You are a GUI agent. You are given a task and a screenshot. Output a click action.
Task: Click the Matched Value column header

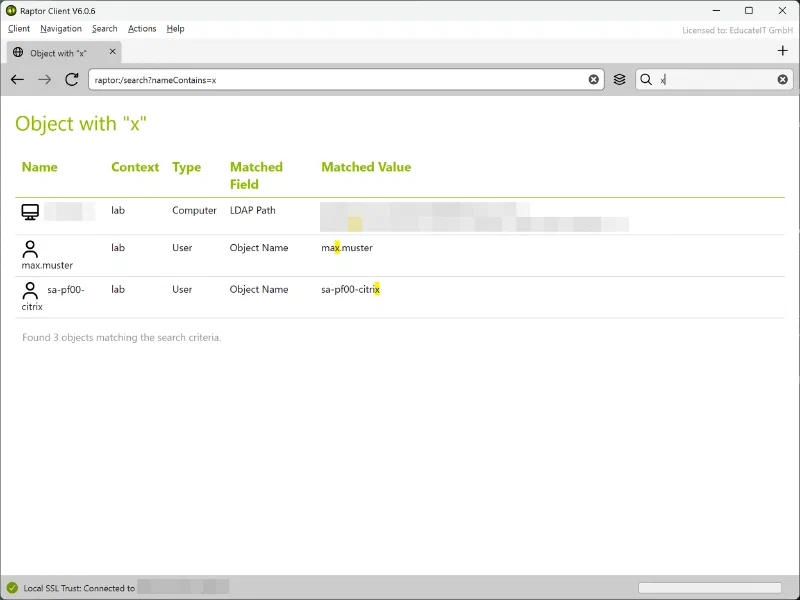point(366,167)
